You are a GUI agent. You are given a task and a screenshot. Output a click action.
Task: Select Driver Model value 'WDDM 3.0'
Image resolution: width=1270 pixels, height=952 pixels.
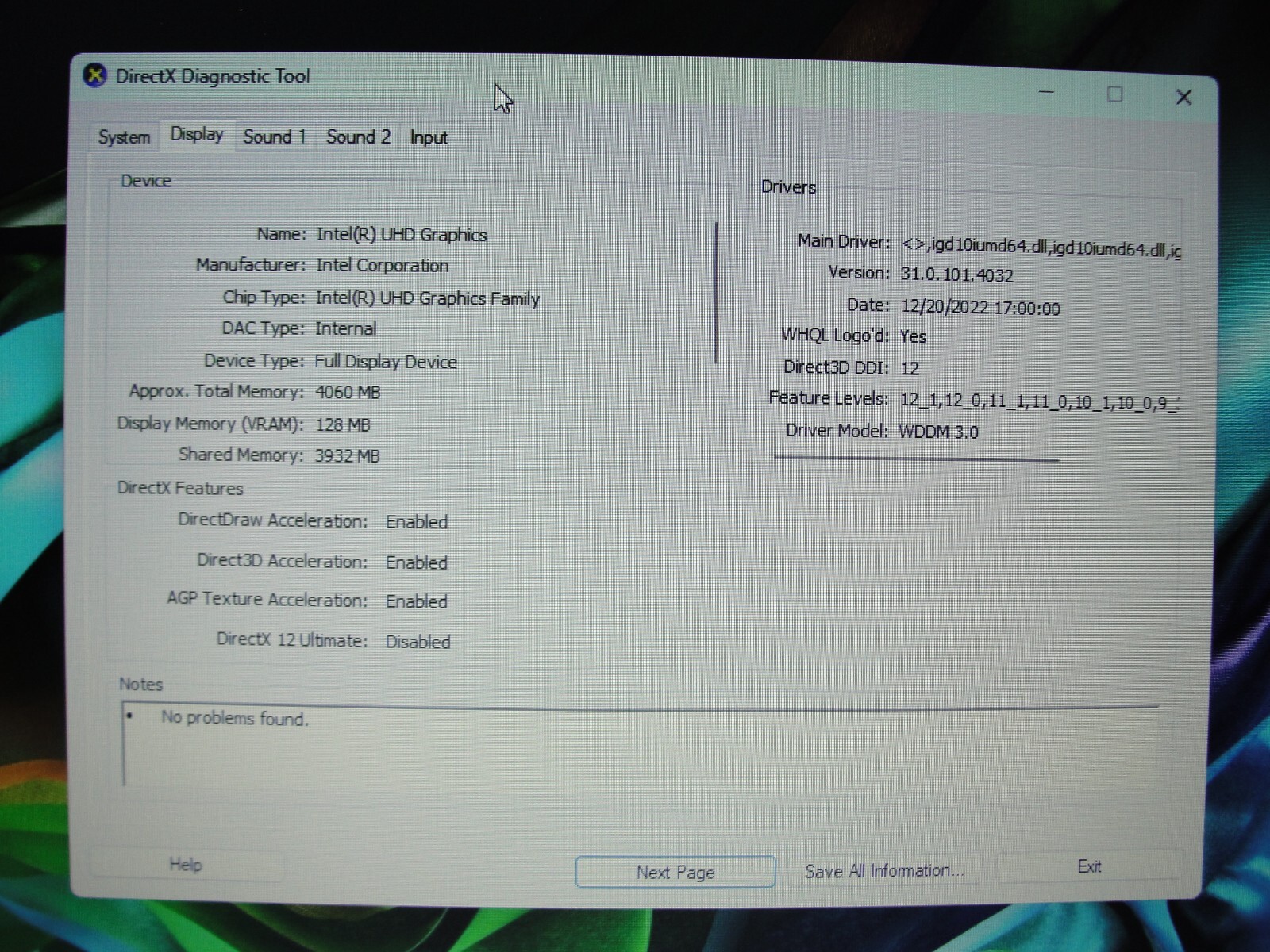point(938,432)
